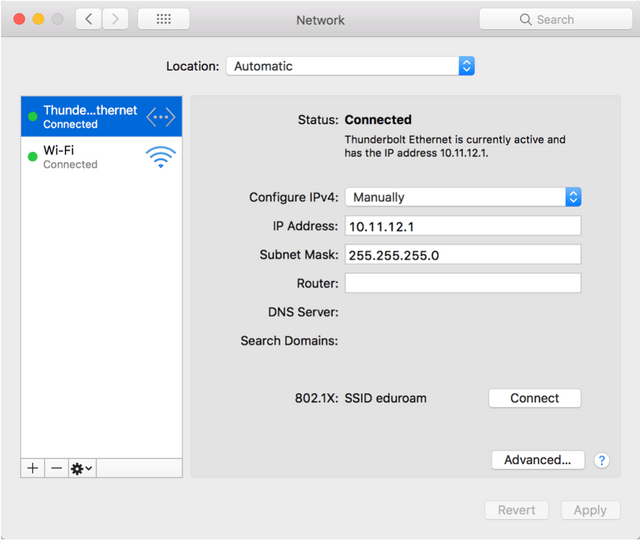Click green status dot of Wi-Fi
Viewport: 640px width, 540px height.
click(33, 157)
